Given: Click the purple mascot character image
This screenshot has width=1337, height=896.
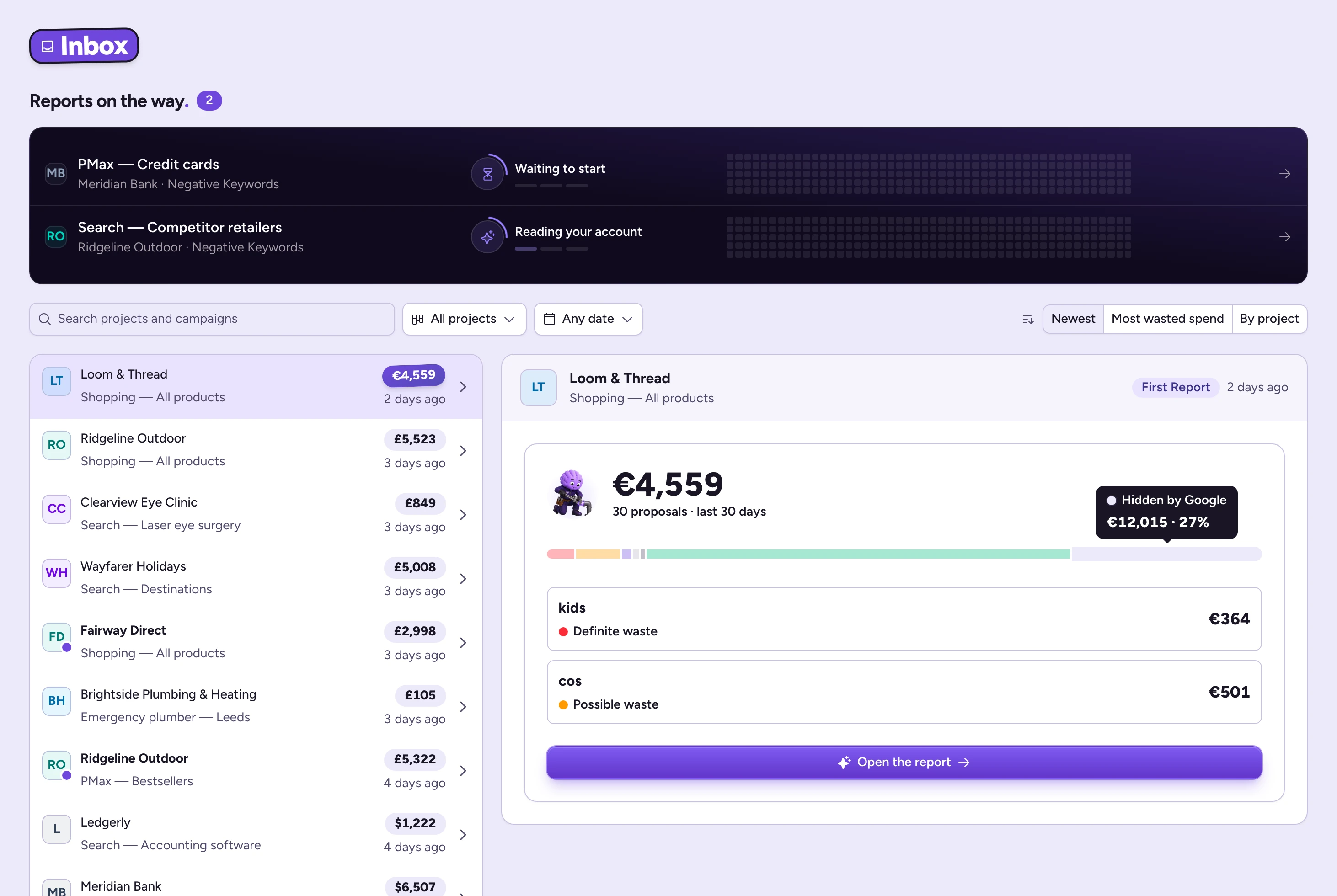Looking at the screenshot, I should 572,493.
